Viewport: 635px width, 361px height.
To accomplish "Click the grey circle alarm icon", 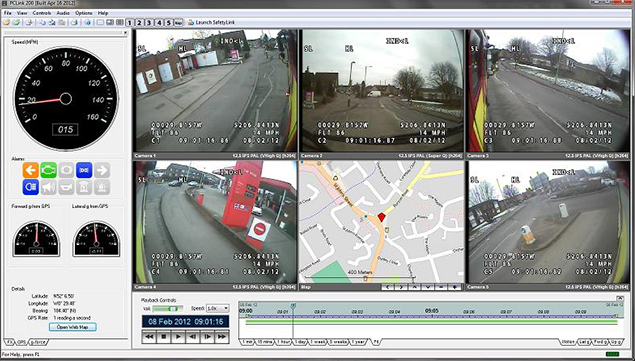I will point(66,170).
